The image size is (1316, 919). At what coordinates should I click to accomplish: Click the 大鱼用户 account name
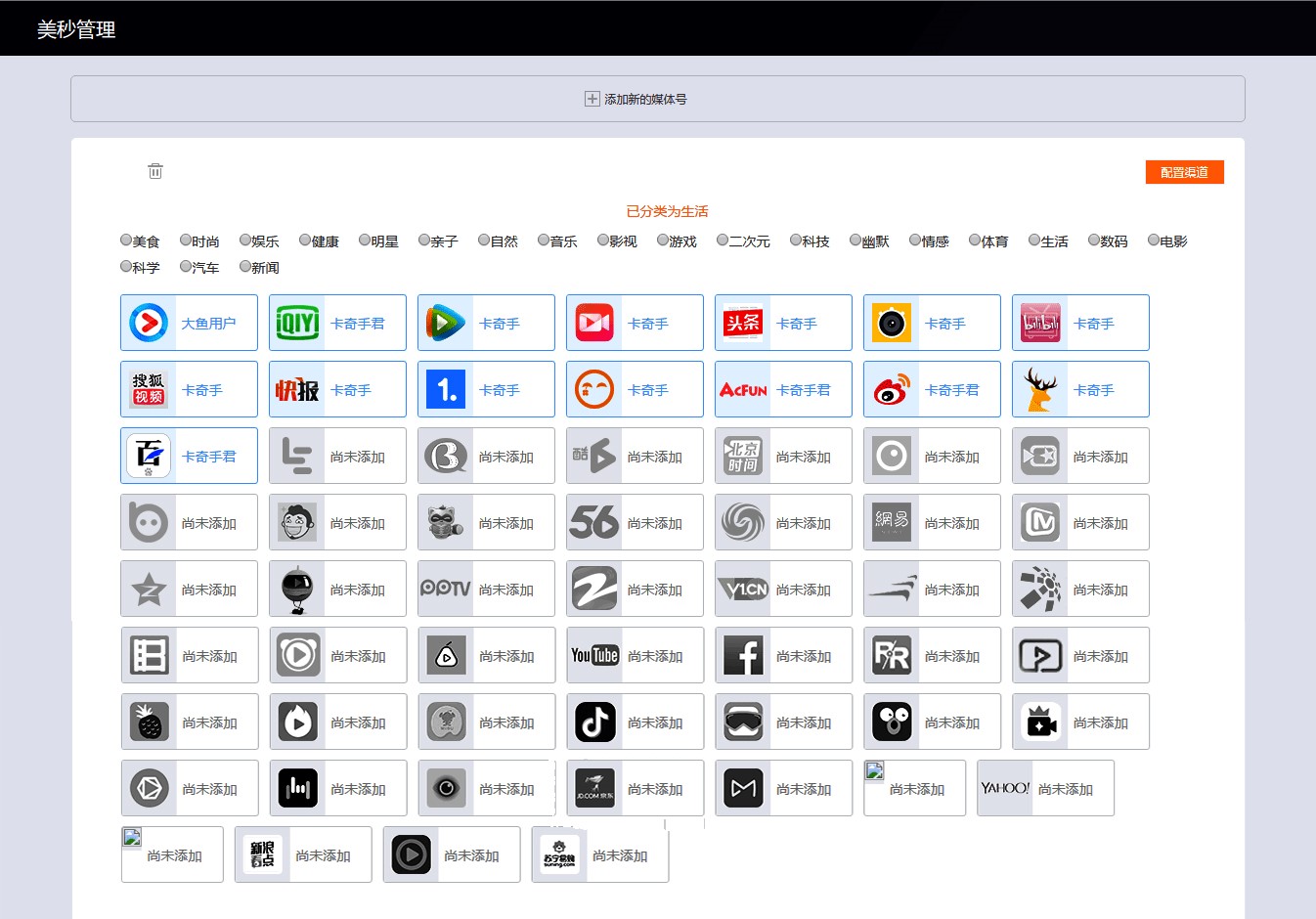pyautogui.click(x=208, y=324)
